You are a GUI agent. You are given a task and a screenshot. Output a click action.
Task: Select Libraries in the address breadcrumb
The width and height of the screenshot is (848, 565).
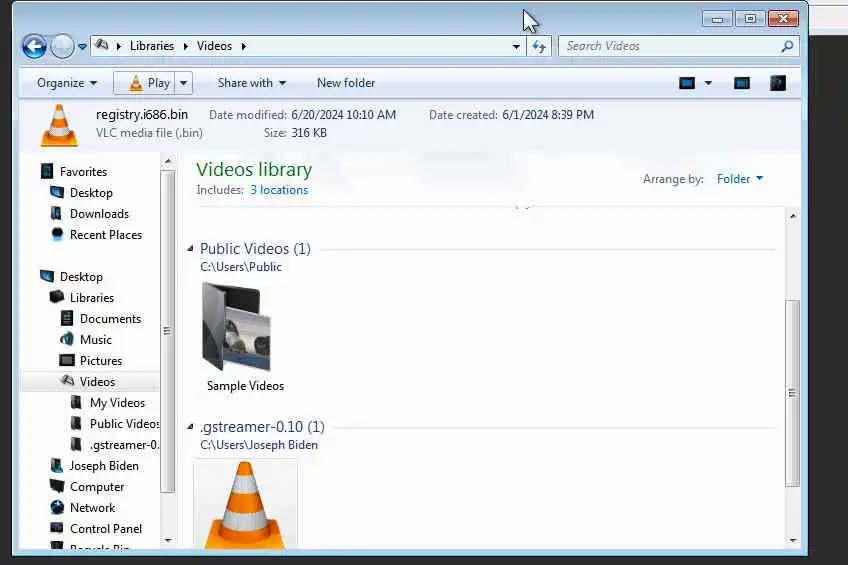click(152, 46)
